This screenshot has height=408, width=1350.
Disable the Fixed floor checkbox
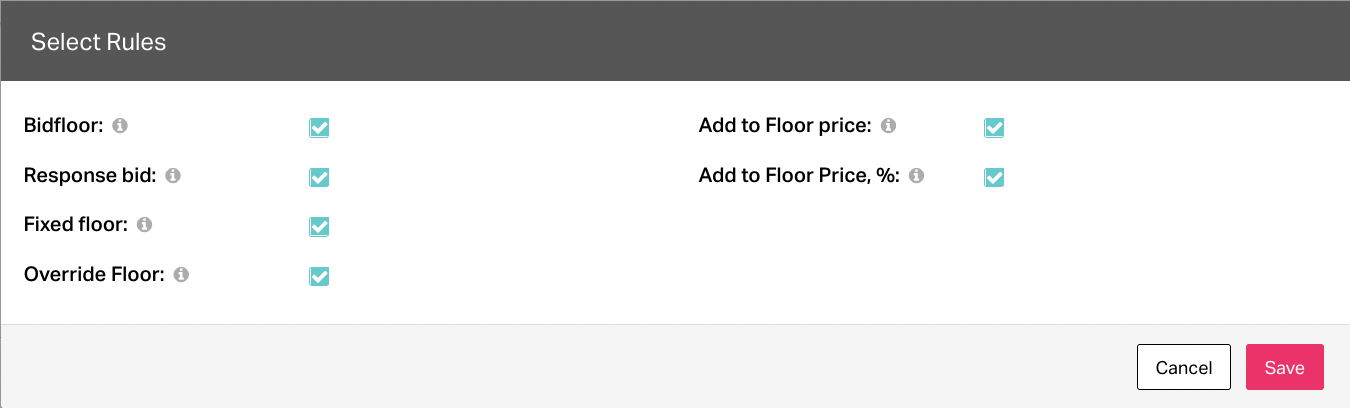coord(319,227)
